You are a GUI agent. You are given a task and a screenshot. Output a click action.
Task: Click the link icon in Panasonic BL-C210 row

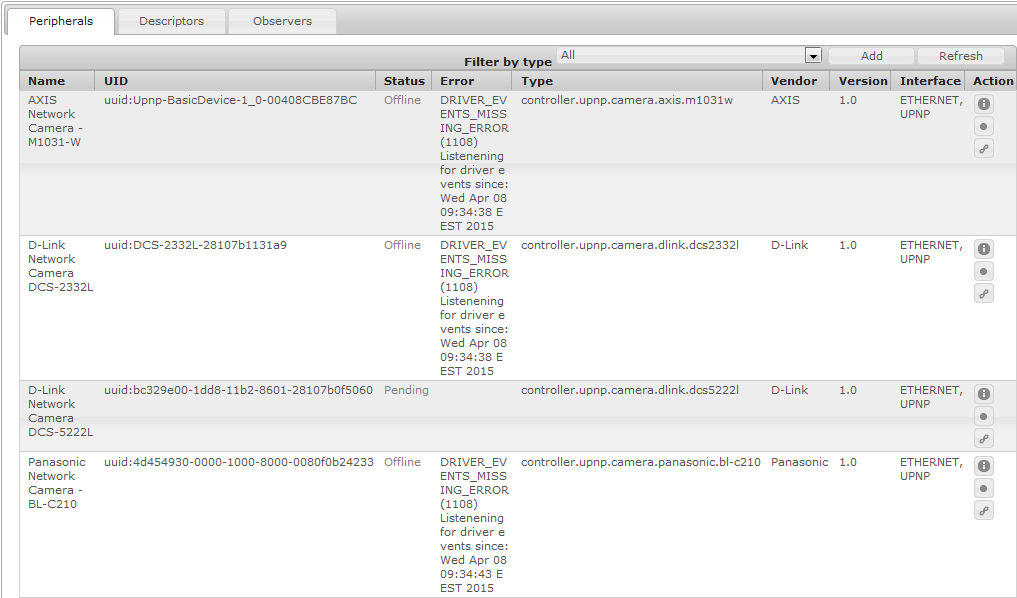point(984,511)
